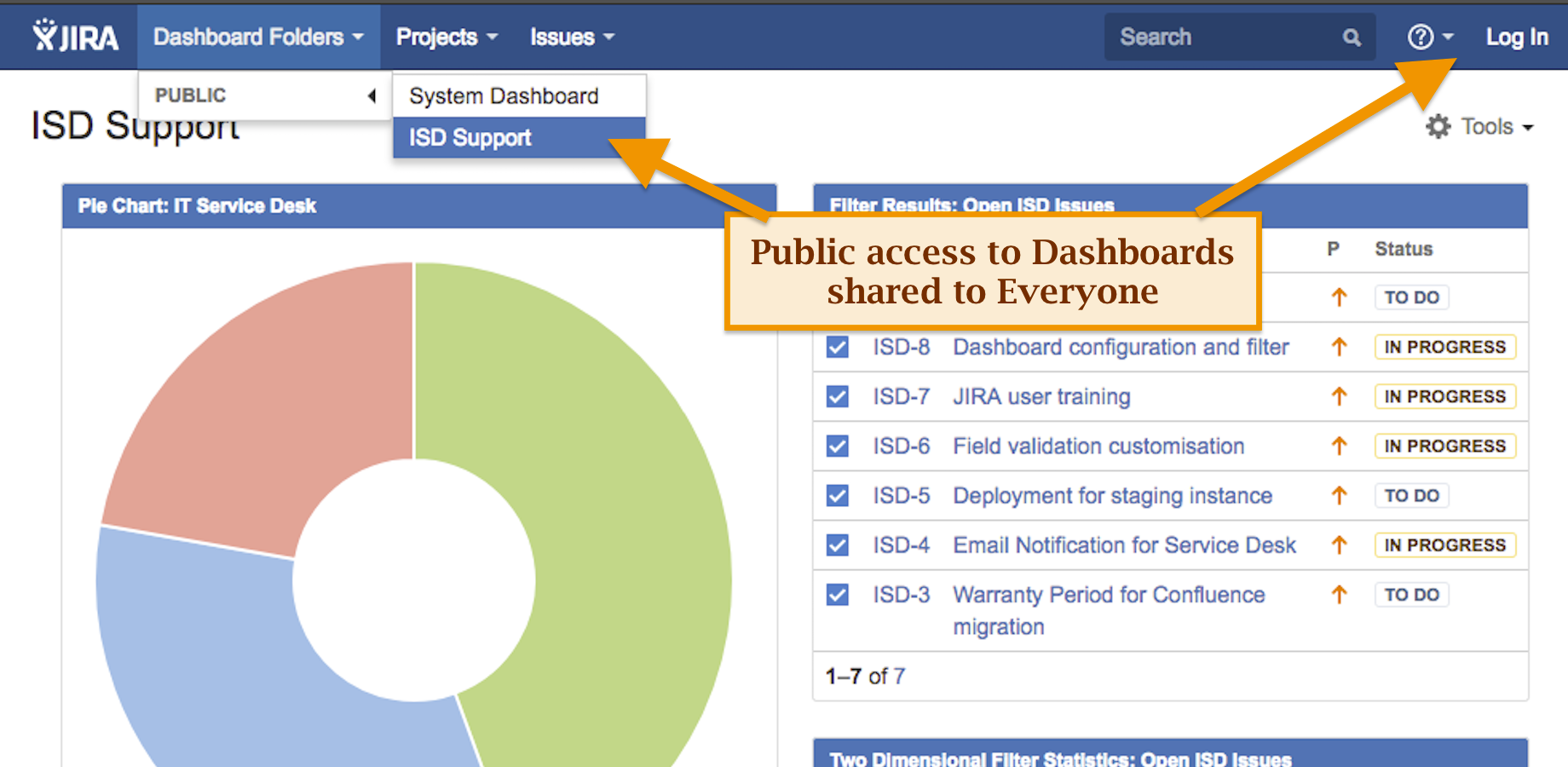Open Deployment for staging instance issue

1112,495
